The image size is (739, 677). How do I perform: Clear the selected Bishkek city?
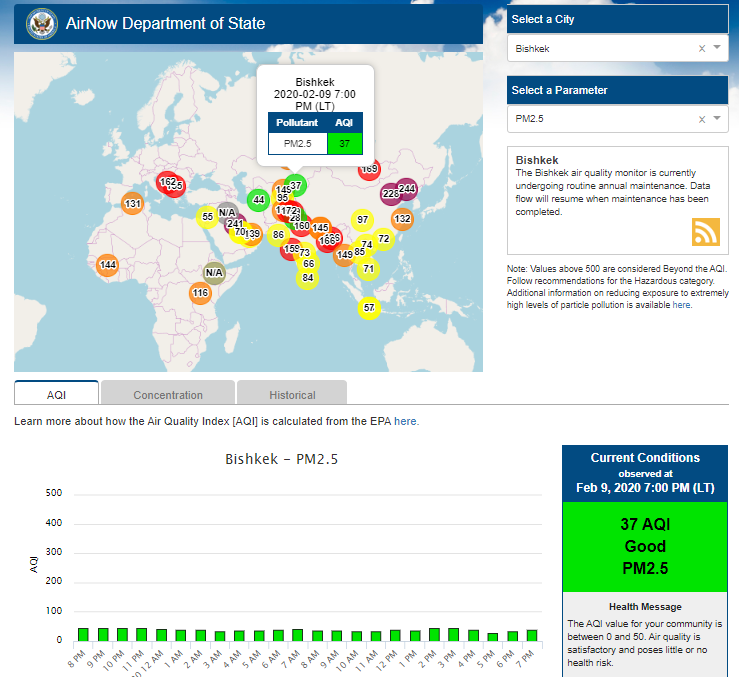tap(701, 48)
